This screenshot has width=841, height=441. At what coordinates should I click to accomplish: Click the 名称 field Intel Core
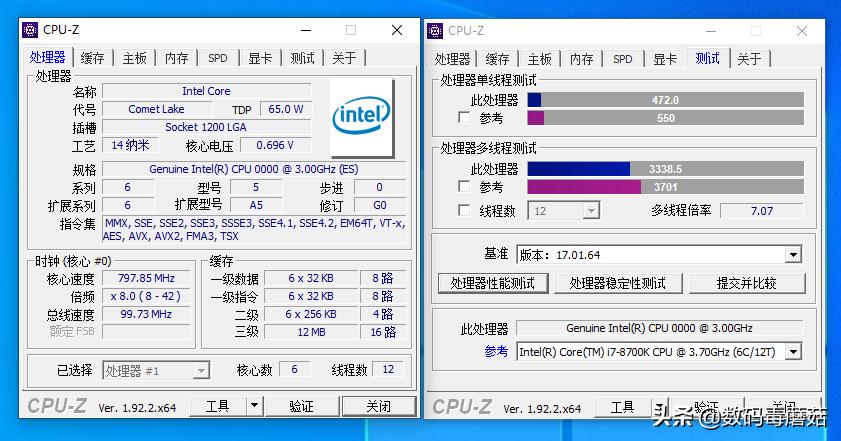[x=206, y=91]
